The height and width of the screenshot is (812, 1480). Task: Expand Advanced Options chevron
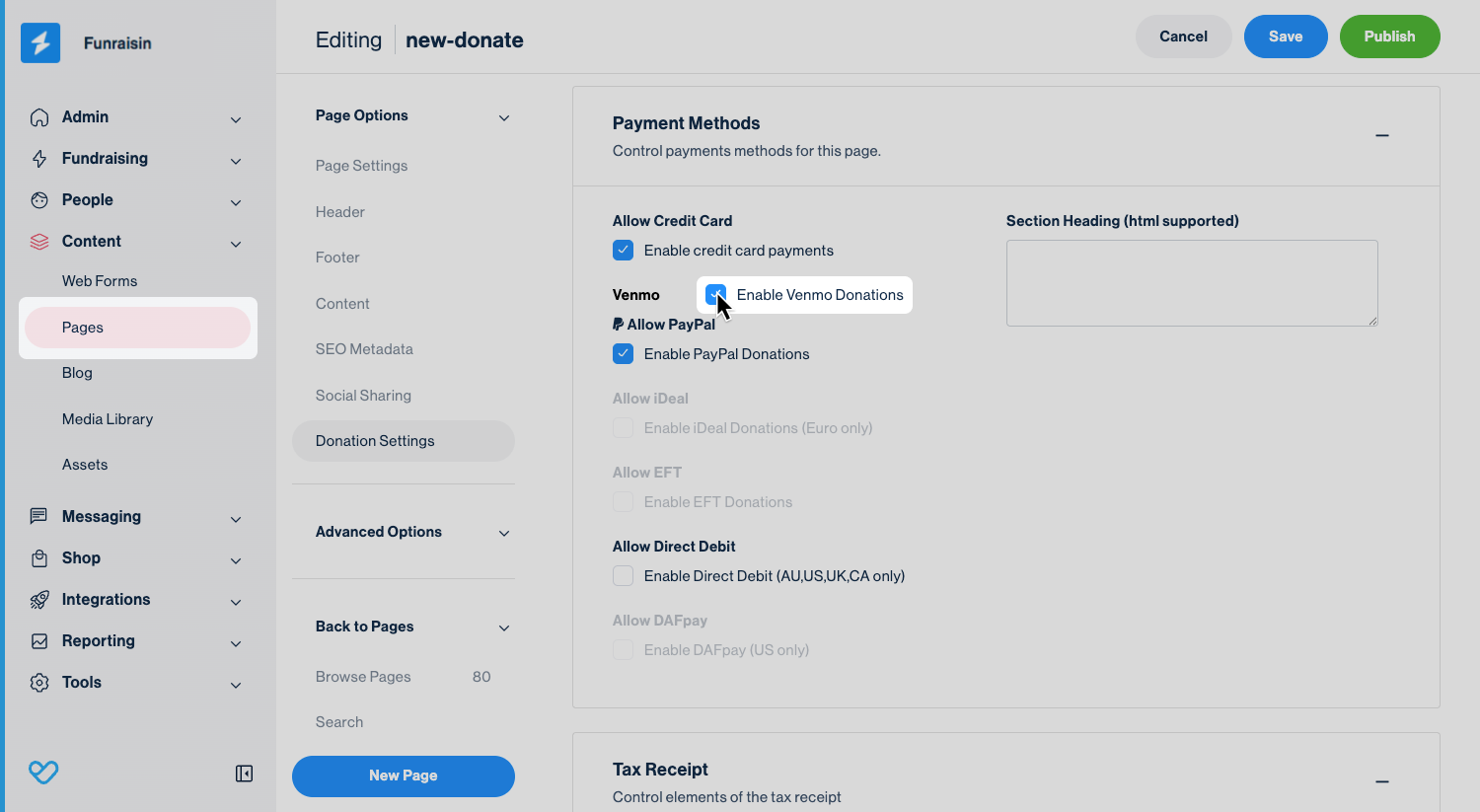click(504, 533)
